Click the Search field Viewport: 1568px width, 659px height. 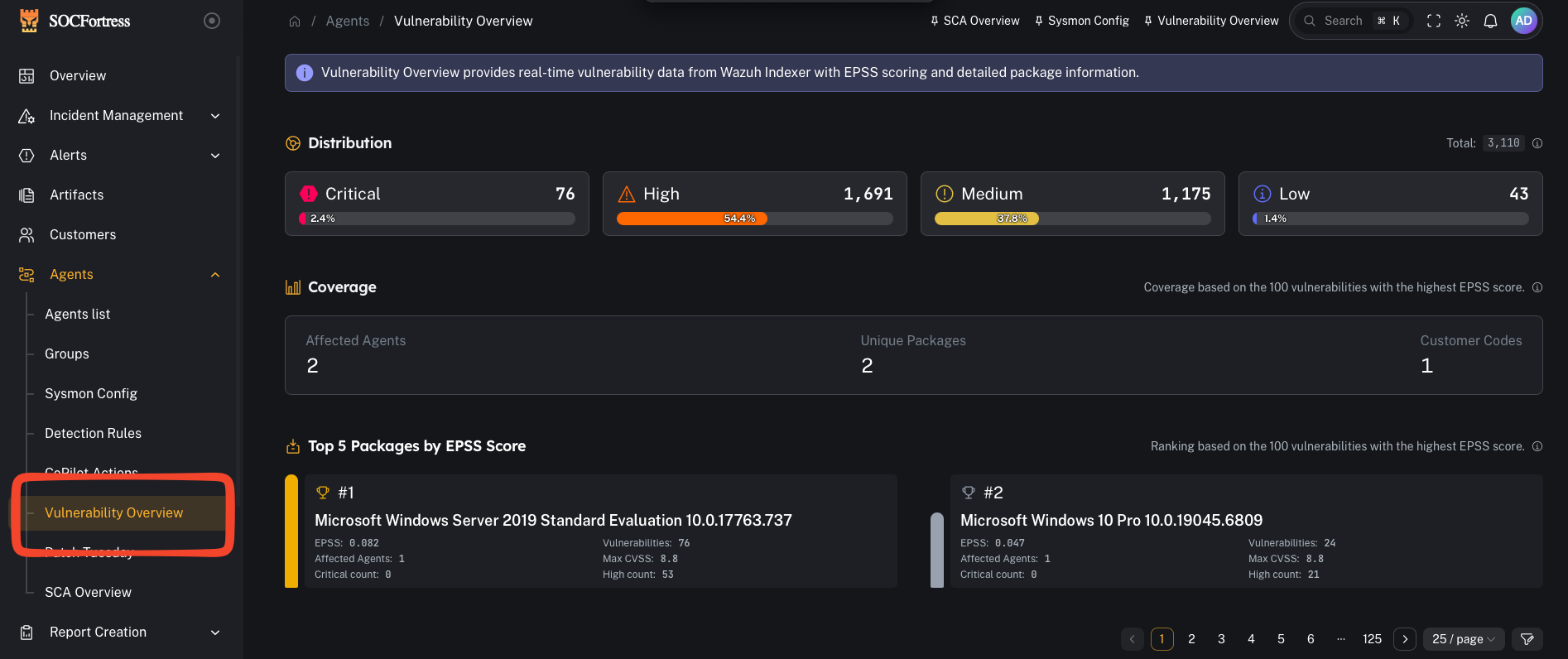tap(1352, 21)
